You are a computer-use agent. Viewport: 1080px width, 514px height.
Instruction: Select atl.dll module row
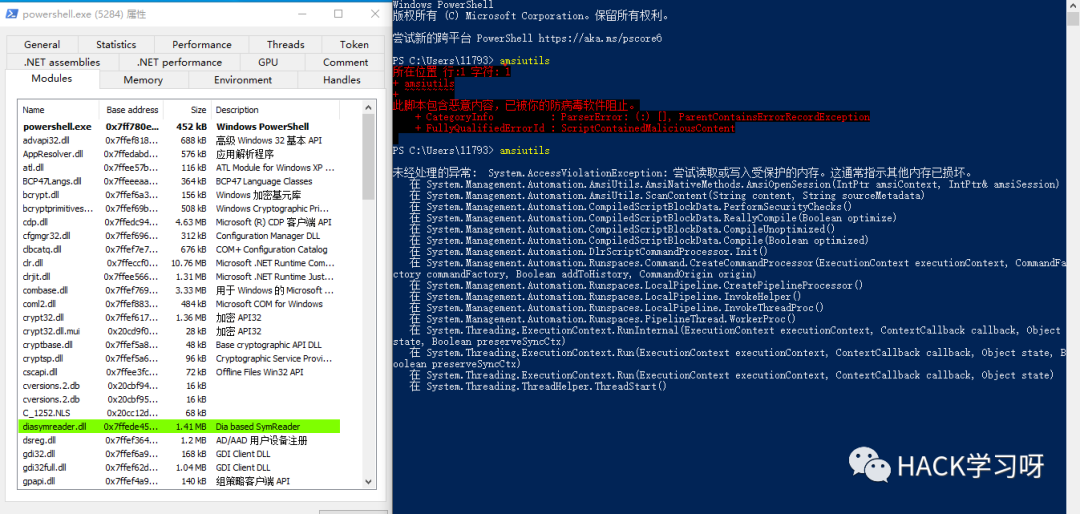pyautogui.click(x=179, y=167)
